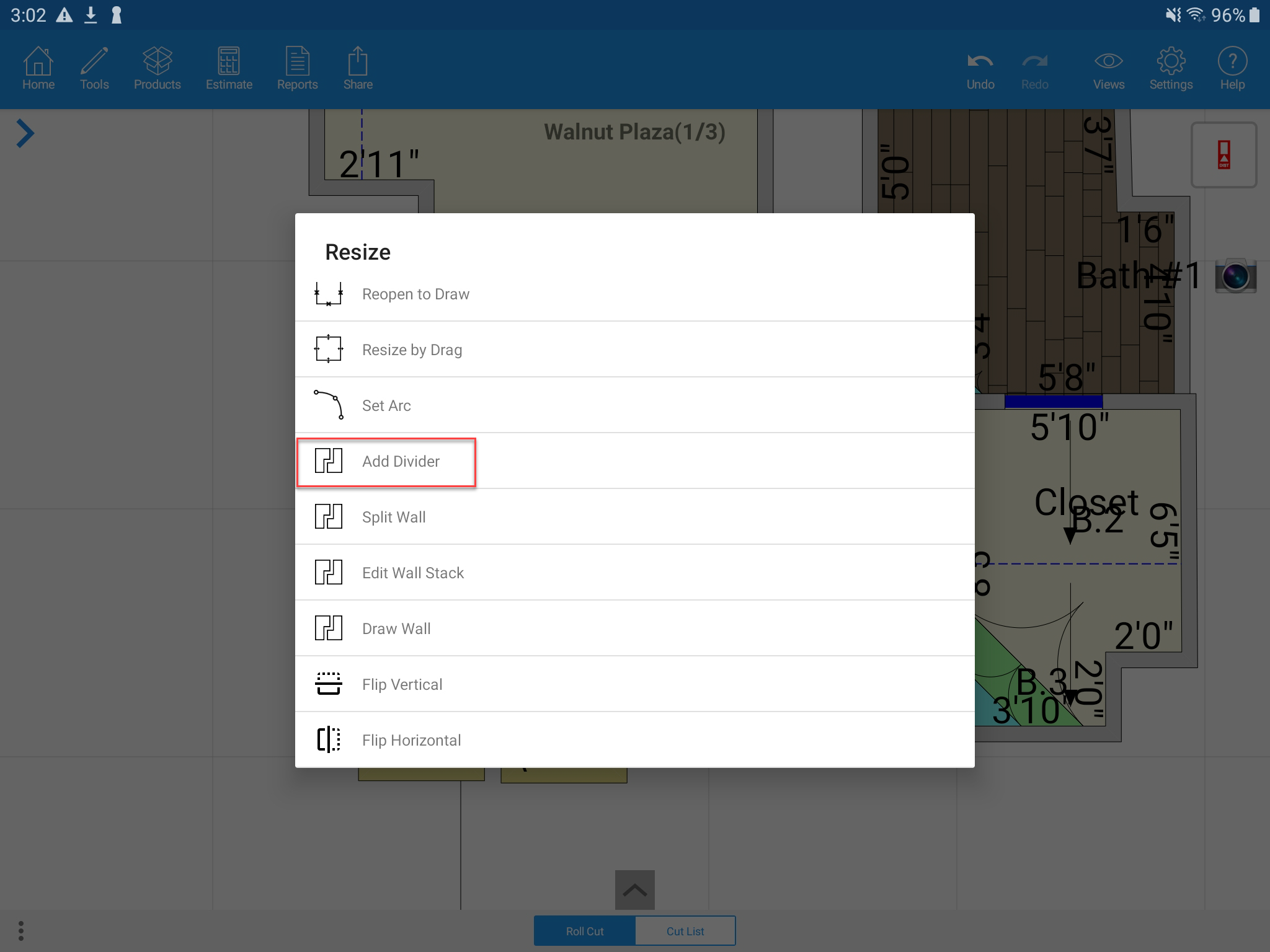Open the three-dot overflow menu
Screen dimensions: 1270x952
[21, 930]
